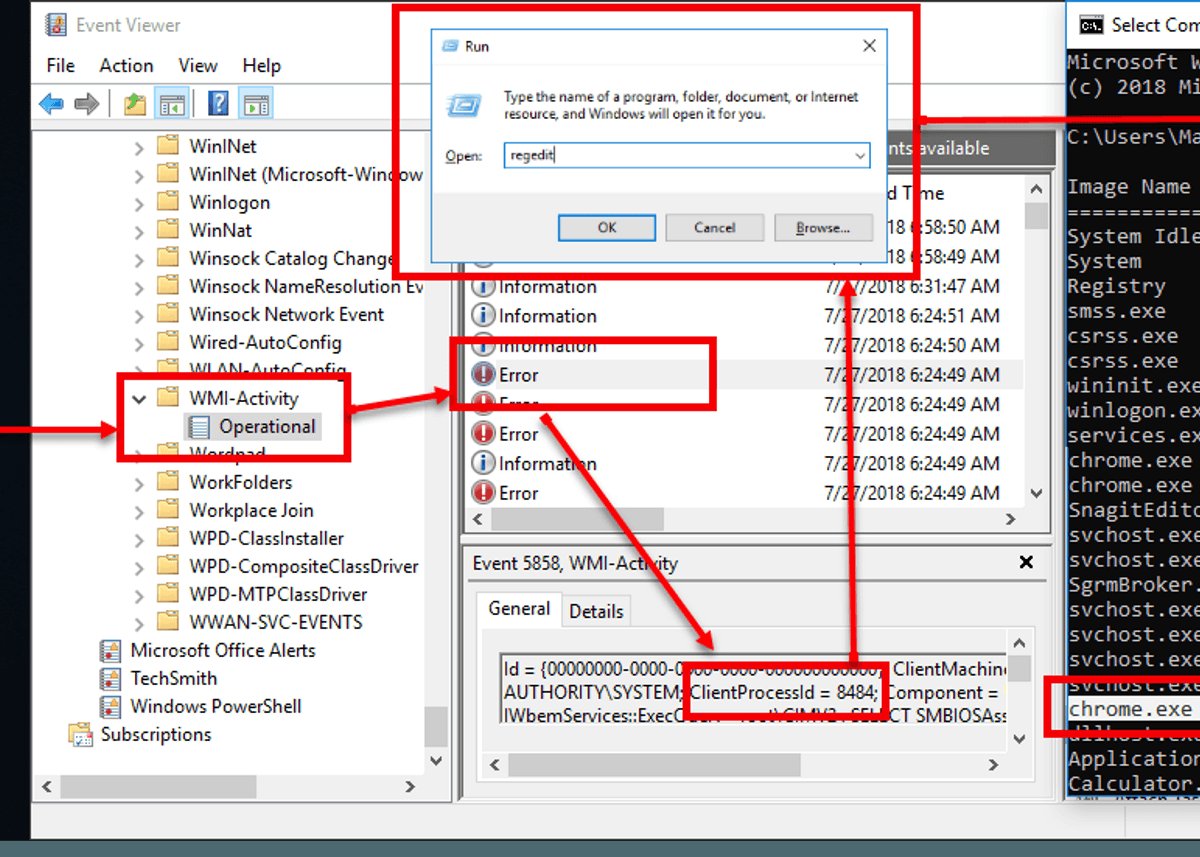Click the blue Help question-mark icon

click(219, 103)
